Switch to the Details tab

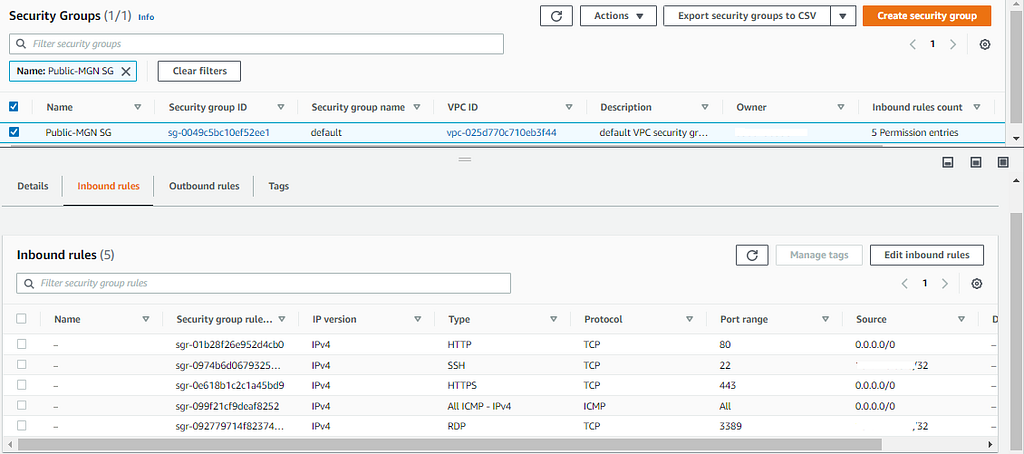pyautogui.click(x=33, y=186)
